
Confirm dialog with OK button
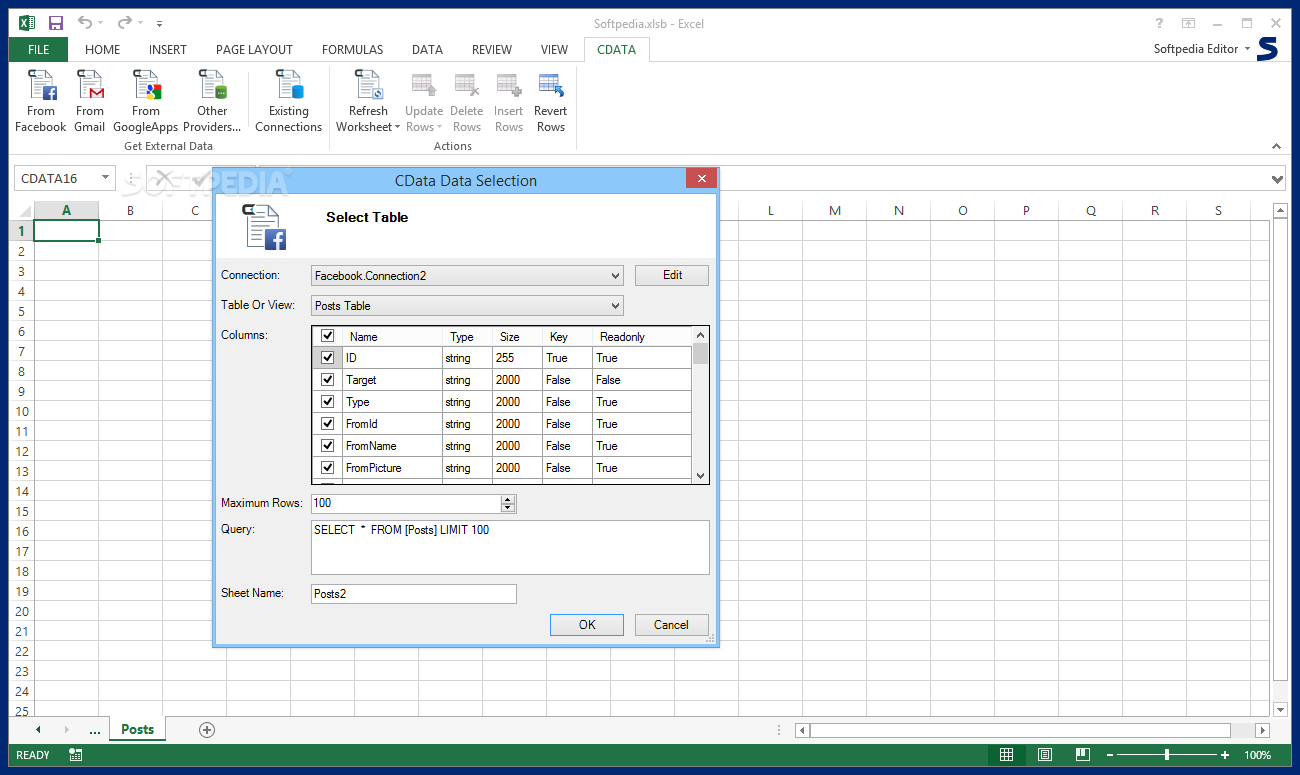(x=587, y=625)
